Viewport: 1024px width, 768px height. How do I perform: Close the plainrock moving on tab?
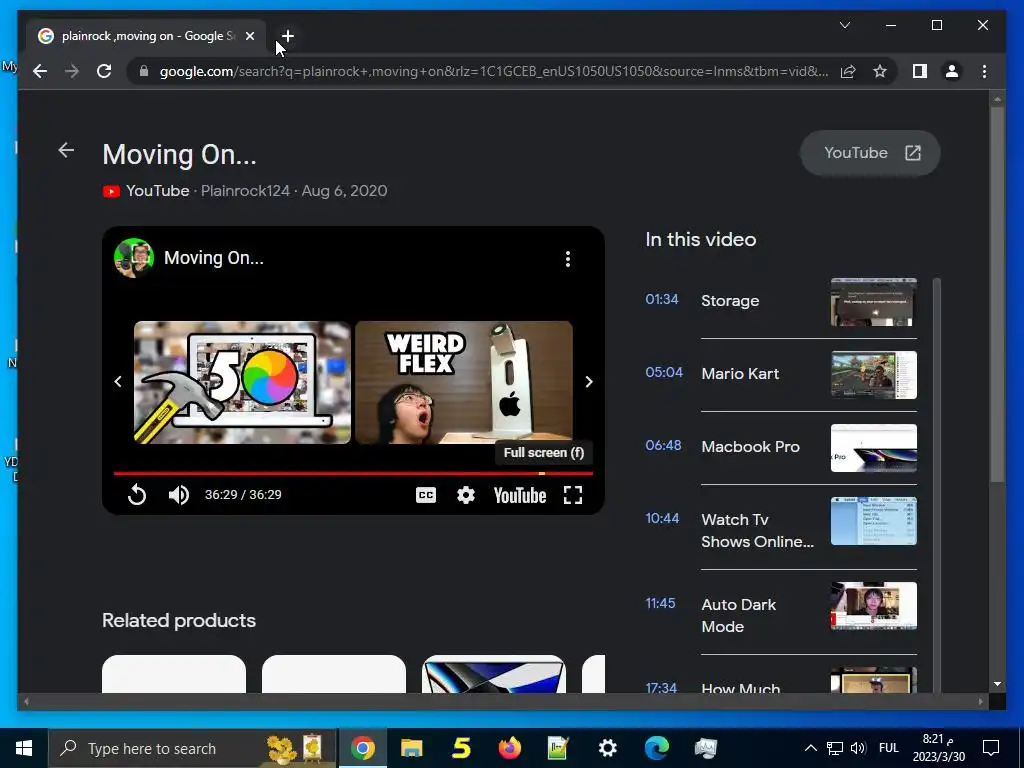click(x=249, y=36)
